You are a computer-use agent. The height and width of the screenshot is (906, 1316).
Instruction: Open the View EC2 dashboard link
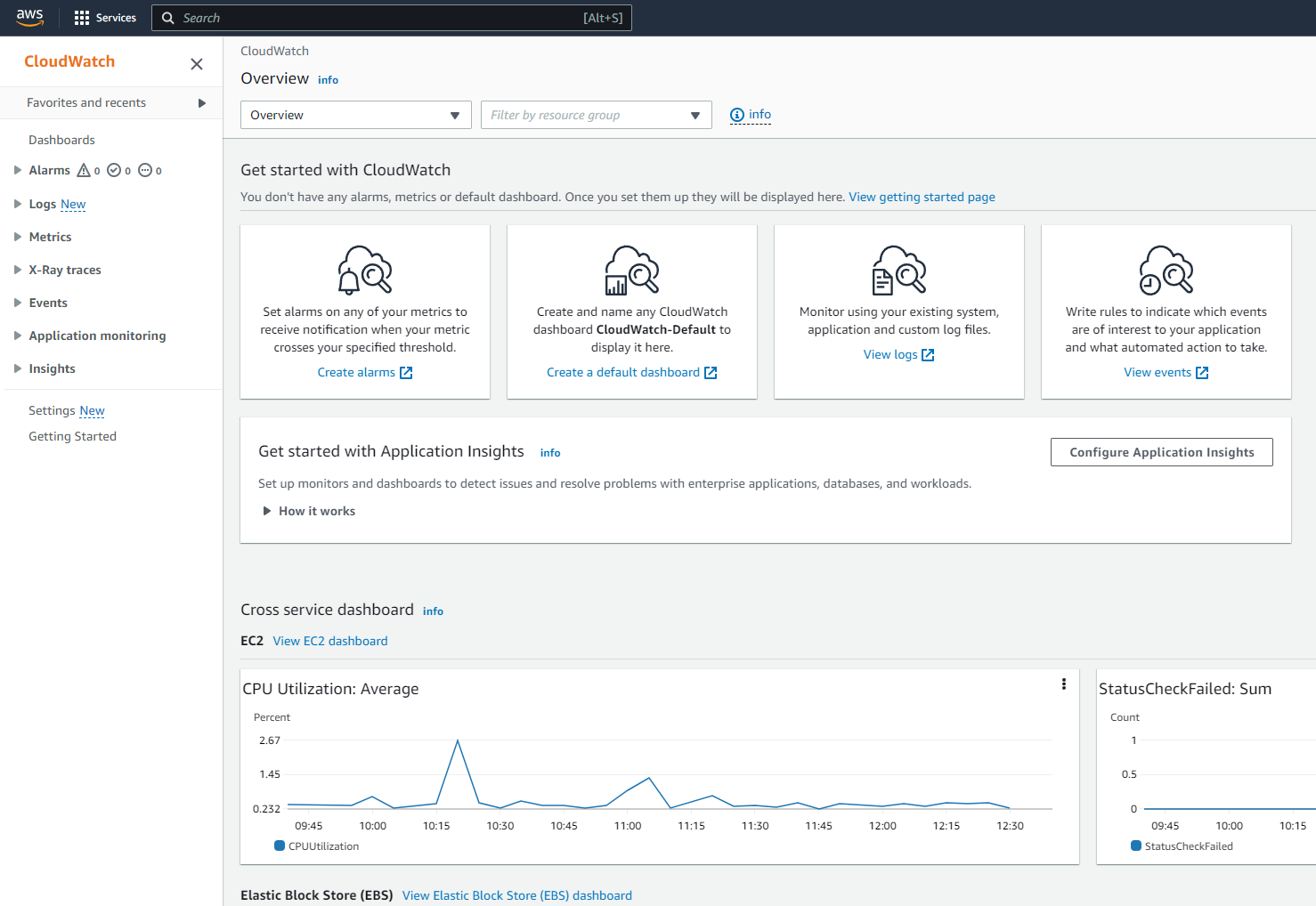pyautogui.click(x=330, y=641)
